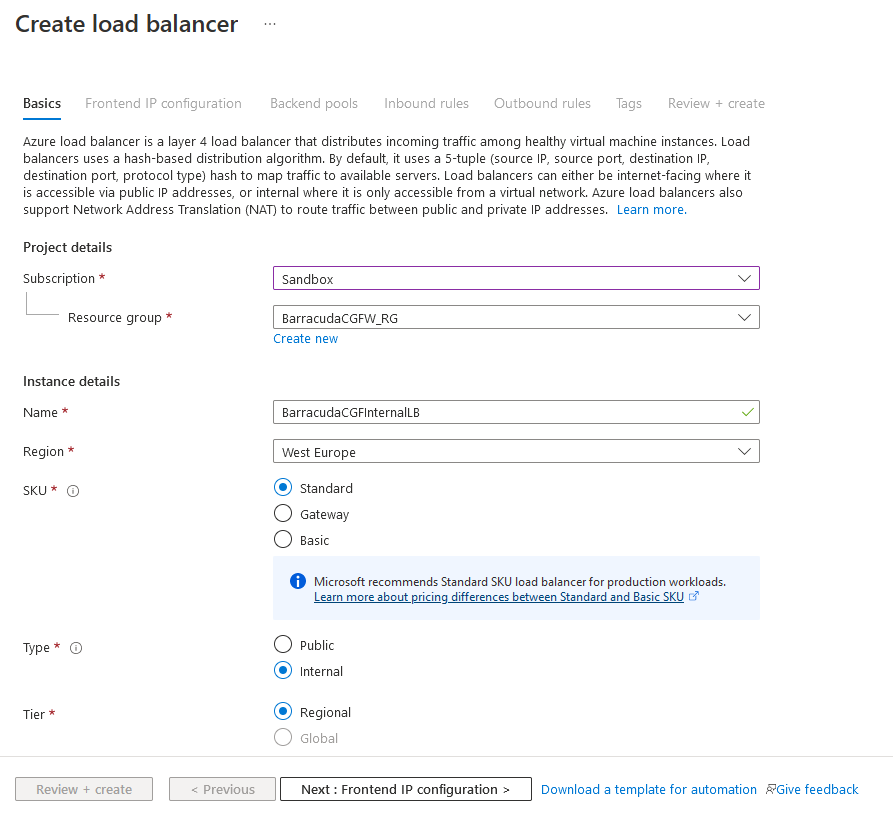893x814 pixels.
Task: Click the green checkmark in the Name field
Action: coord(744,411)
